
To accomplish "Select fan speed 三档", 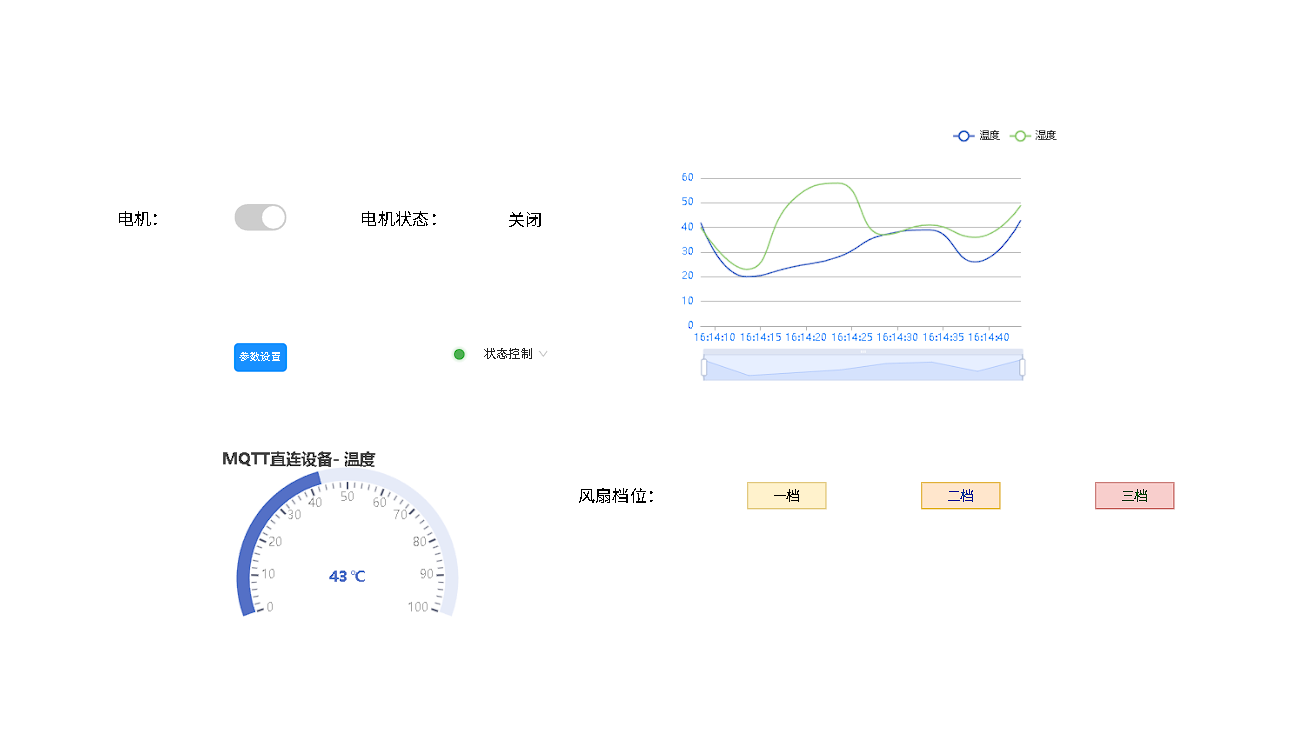I will point(1134,496).
